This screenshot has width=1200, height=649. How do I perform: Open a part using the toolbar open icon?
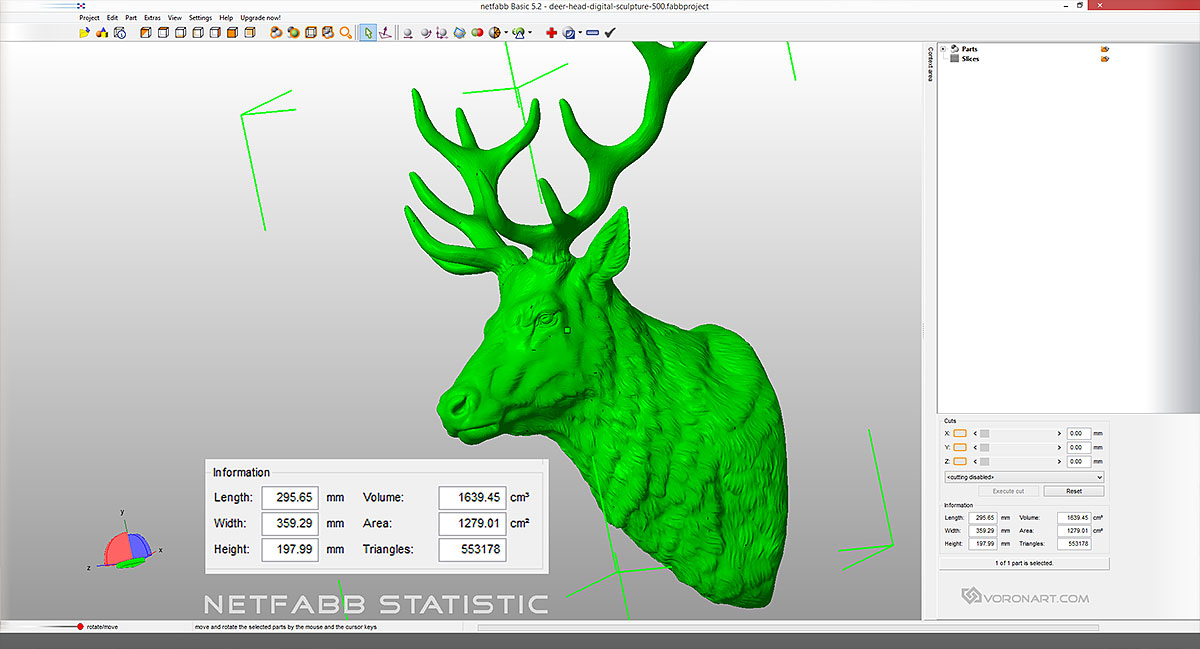pos(84,32)
